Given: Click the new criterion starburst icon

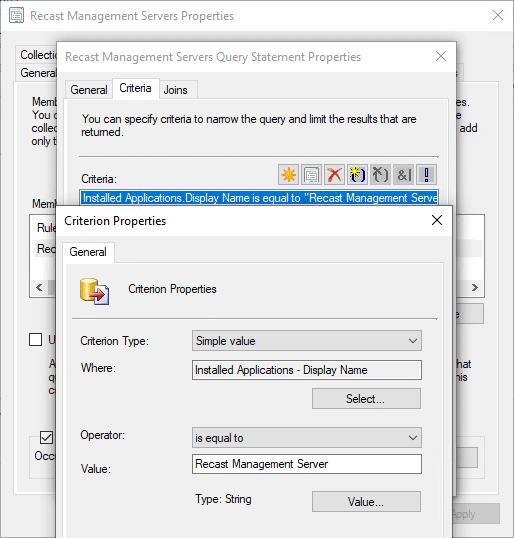Looking at the screenshot, I should tap(288, 175).
